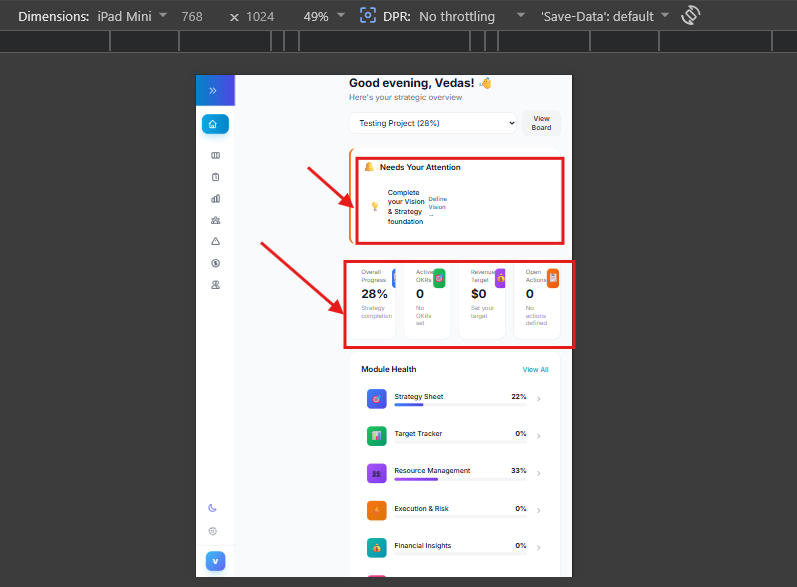This screenshot has width=797, height=587.
Task: Open the clipboard sidebar icon
Action: [216, 177]
